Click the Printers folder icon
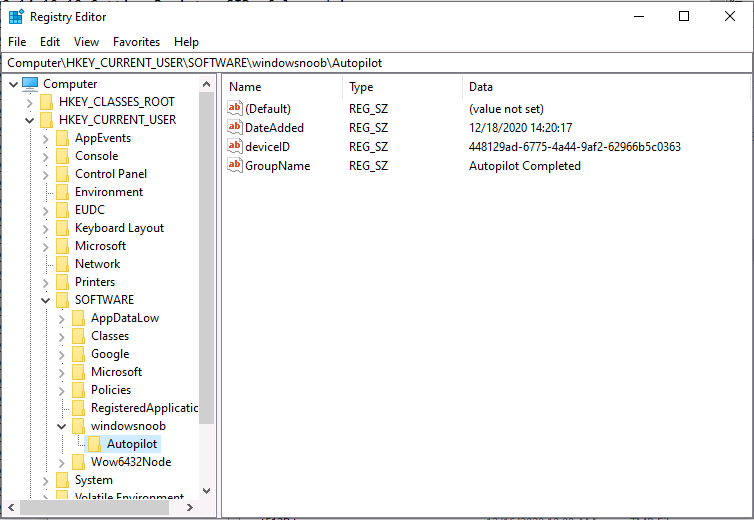The width and height of the screenshot is (754, 520). 63,282
